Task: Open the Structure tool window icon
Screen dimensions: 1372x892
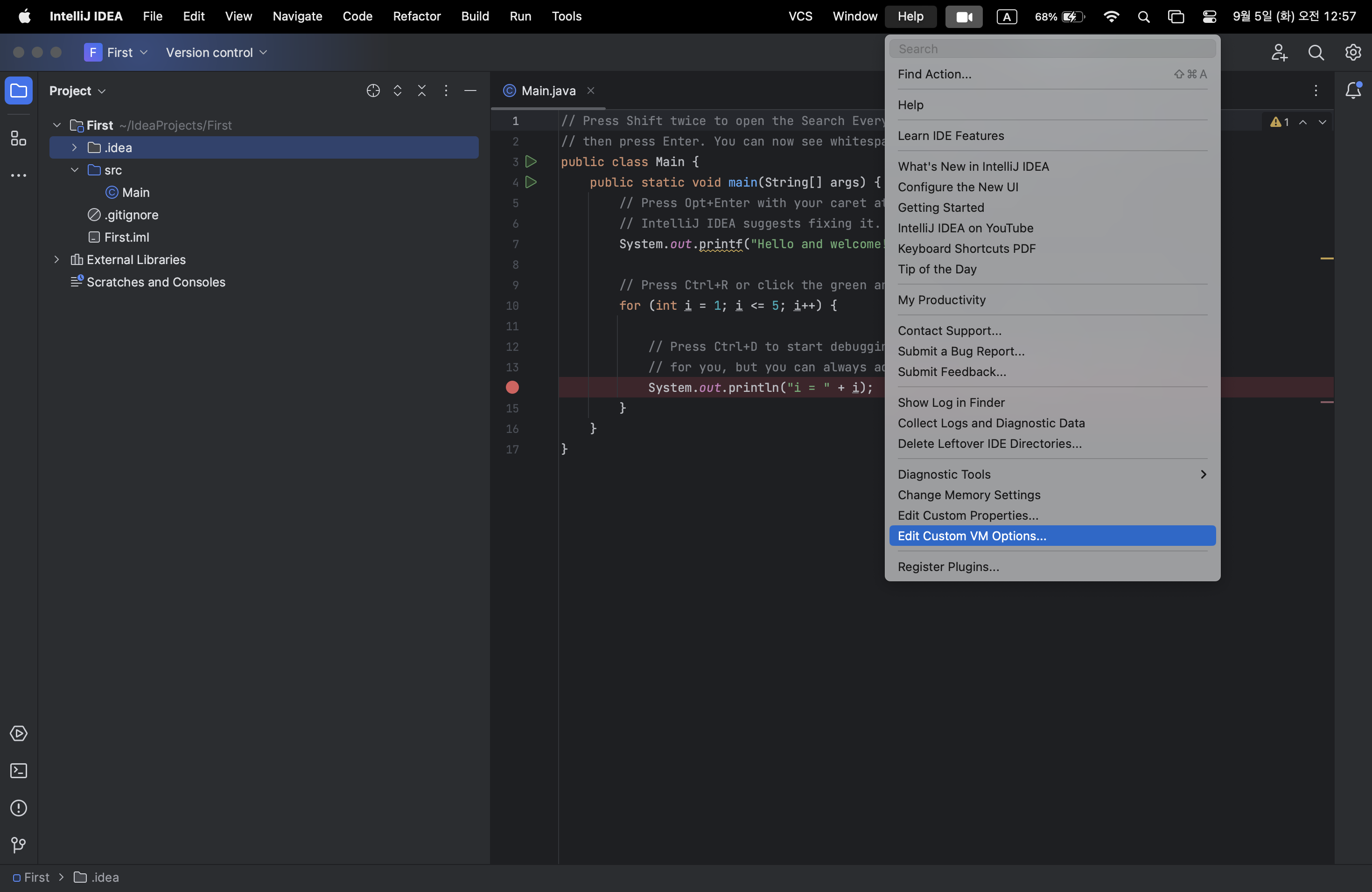Action: (19, 138)
